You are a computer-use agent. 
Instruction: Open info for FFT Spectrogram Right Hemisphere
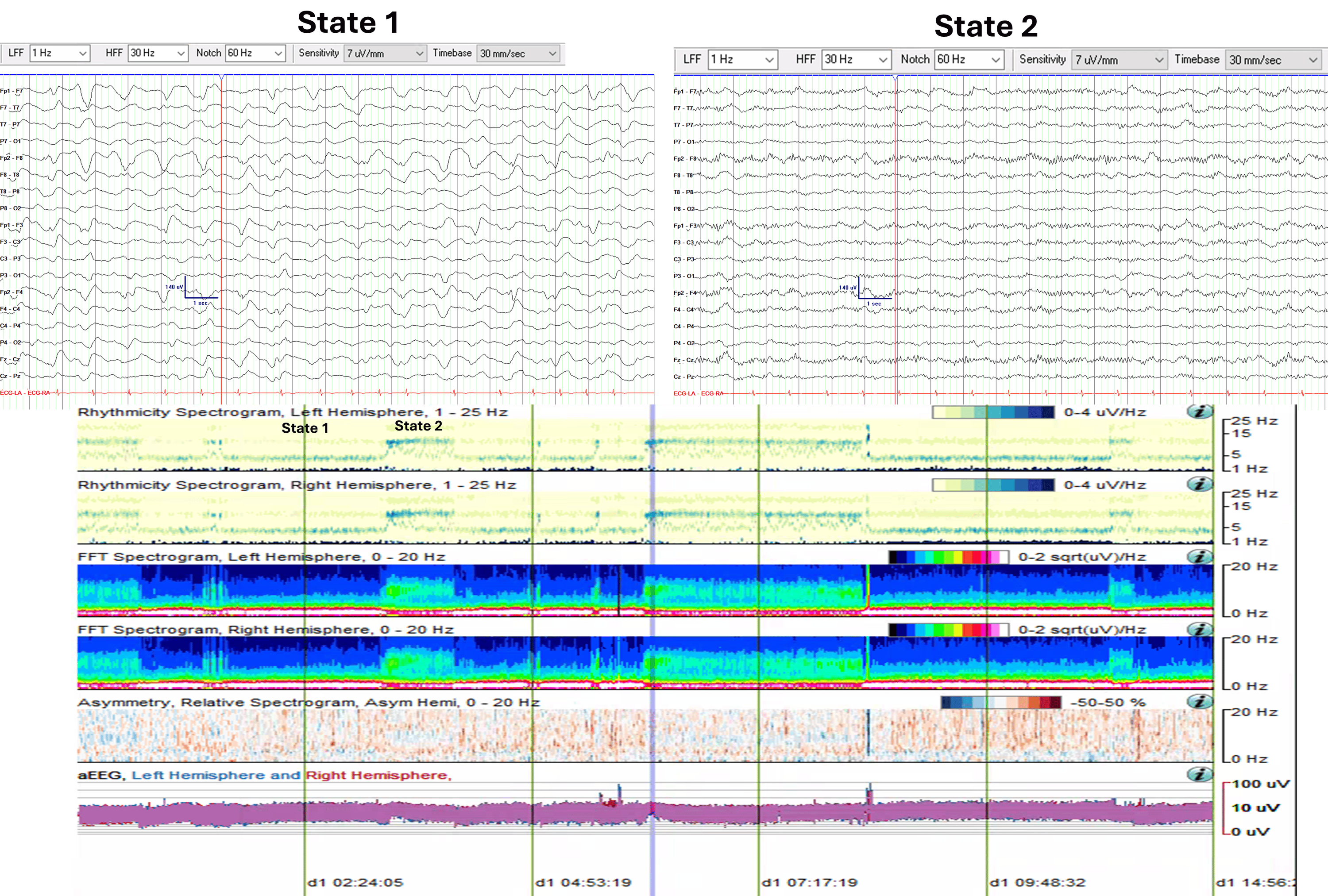(x=1200, y=629)
